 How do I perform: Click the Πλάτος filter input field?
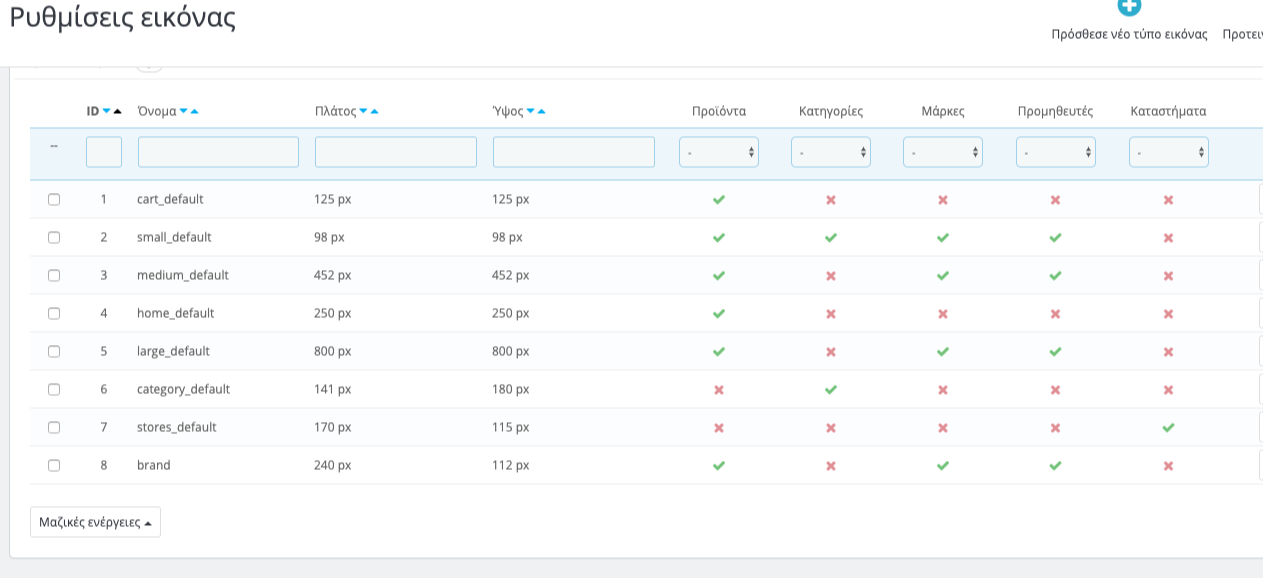[x=396, y=152]
